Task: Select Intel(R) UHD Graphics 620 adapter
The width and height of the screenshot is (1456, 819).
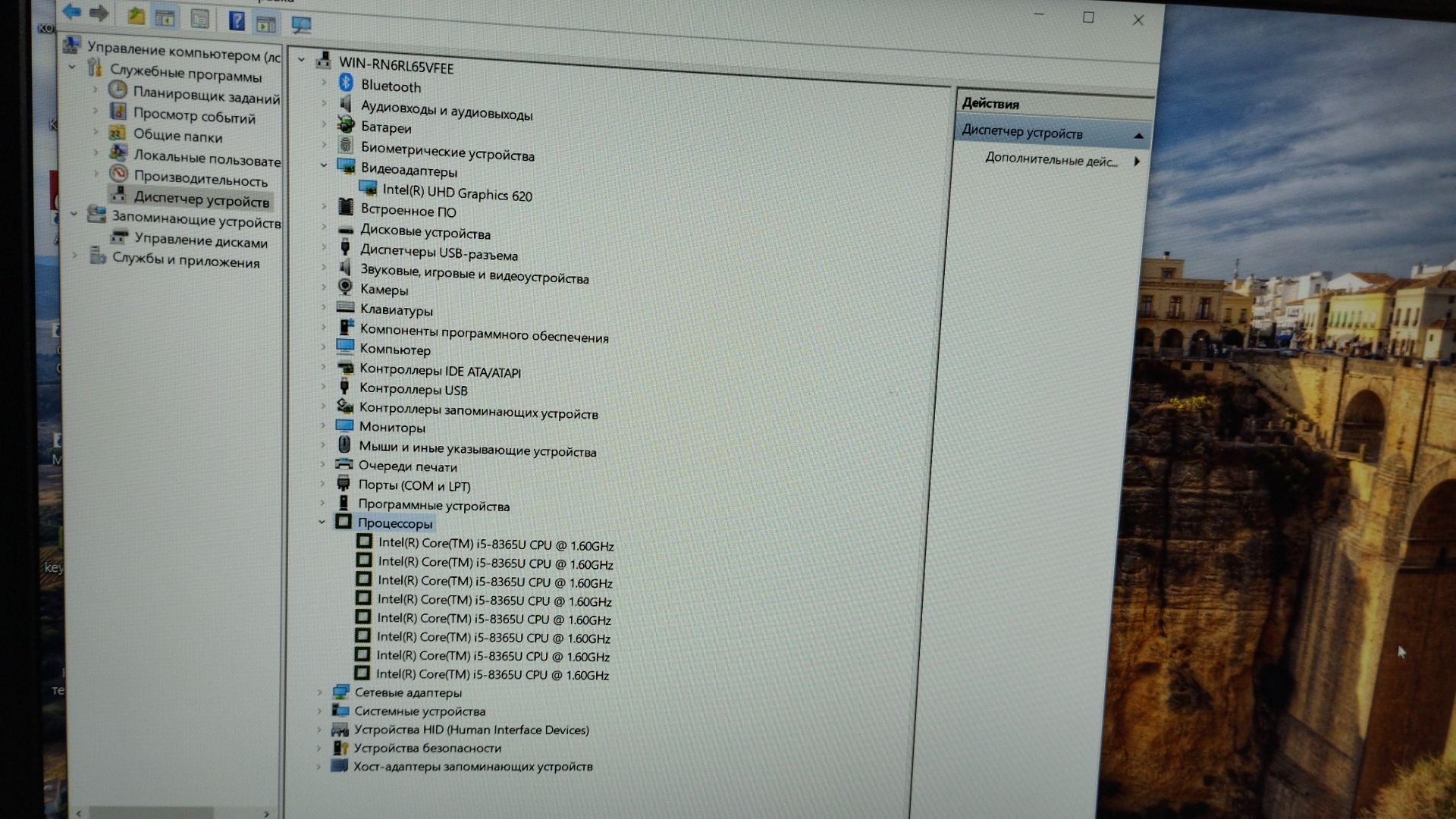Action: pyautogui.click(x=457, y=193)
